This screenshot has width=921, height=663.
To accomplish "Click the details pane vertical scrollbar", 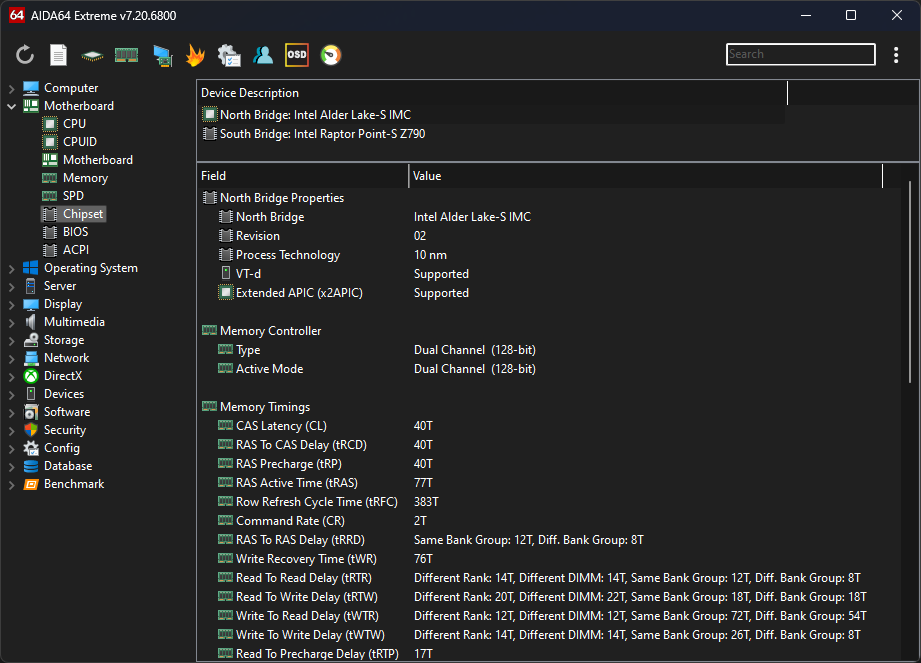I will pos(910,280).
